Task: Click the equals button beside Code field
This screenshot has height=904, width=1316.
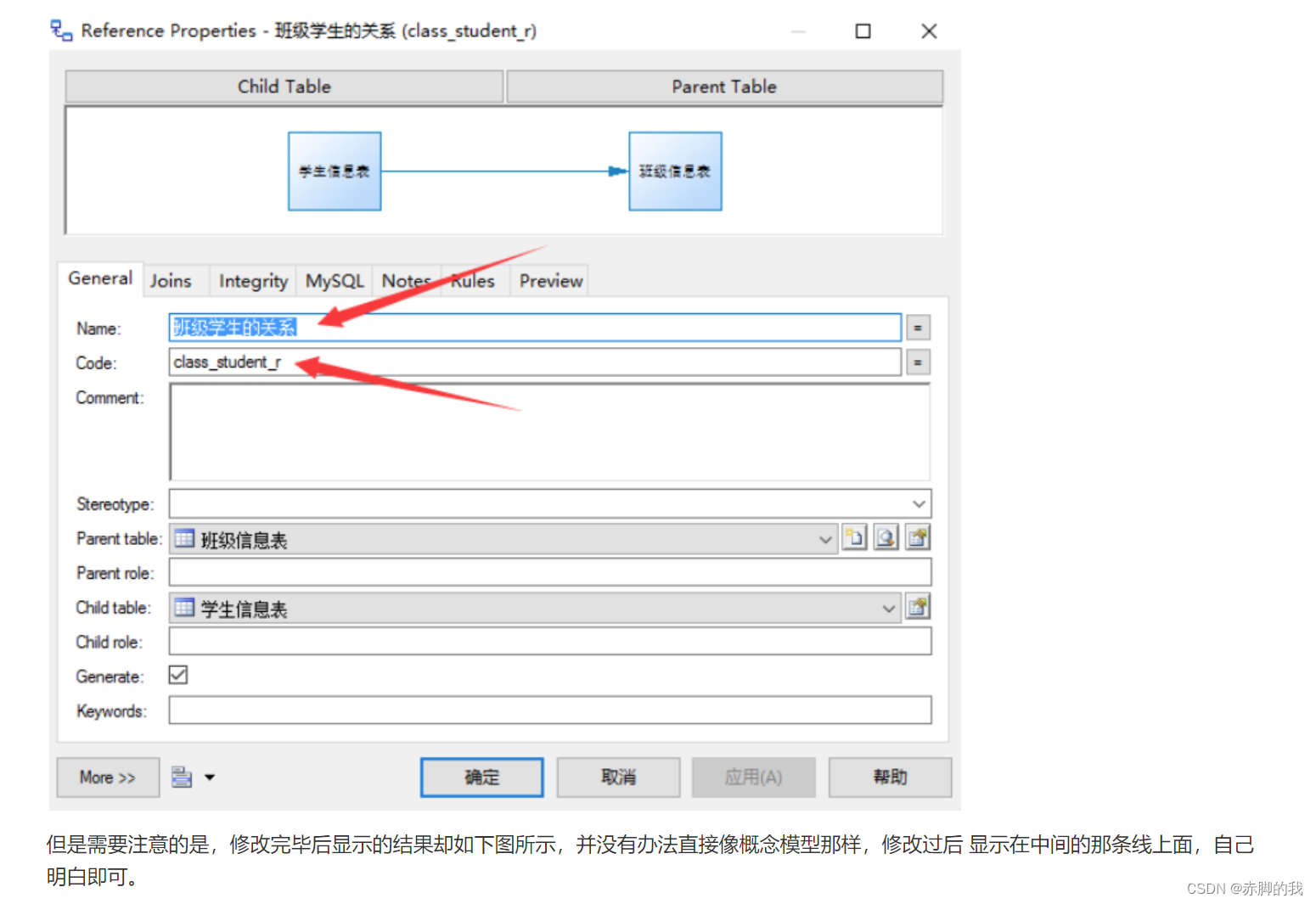Action: point(918,362)
